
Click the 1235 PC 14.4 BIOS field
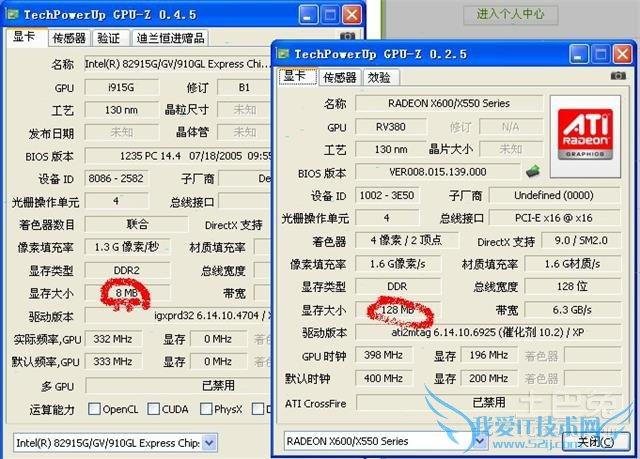point(178,156)
